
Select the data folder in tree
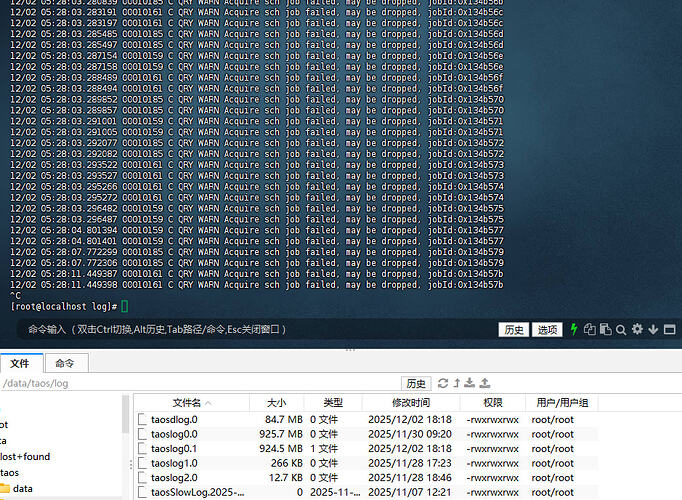22,488
